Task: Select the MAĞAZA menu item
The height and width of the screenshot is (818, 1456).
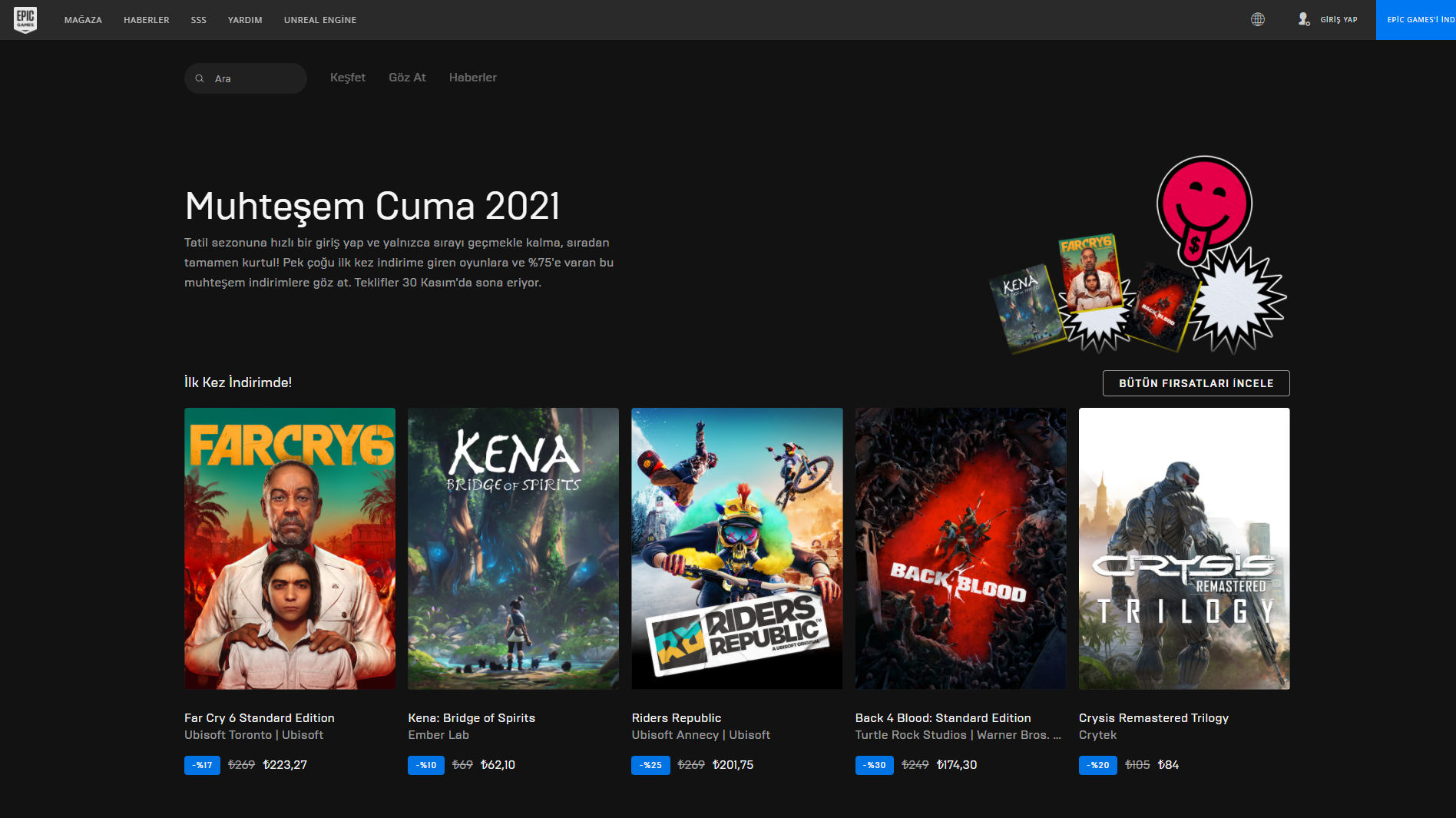Action: (x=83, y=20)
